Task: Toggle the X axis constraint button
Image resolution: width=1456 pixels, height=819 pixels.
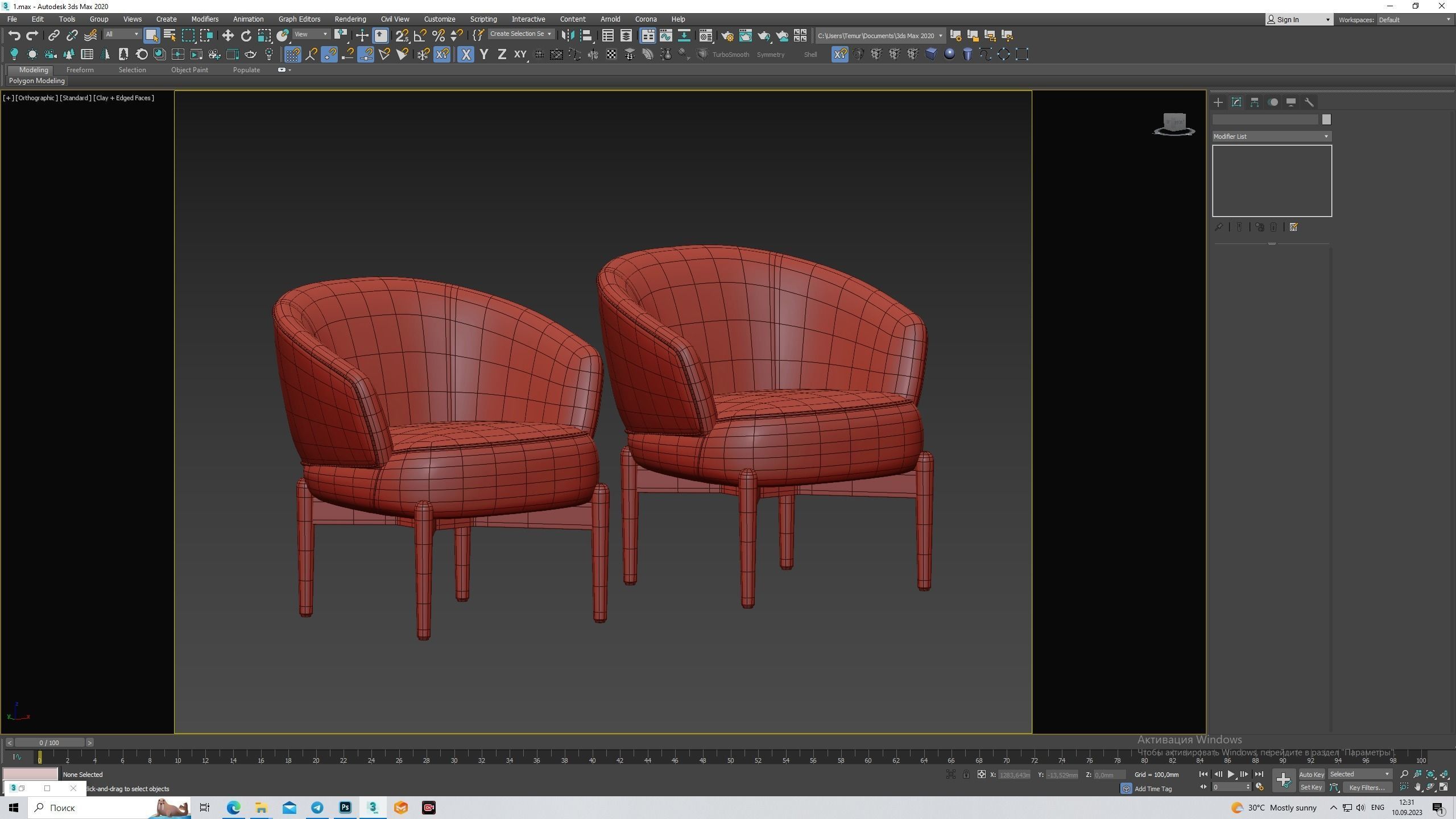Action: click(x=466, y=54)
